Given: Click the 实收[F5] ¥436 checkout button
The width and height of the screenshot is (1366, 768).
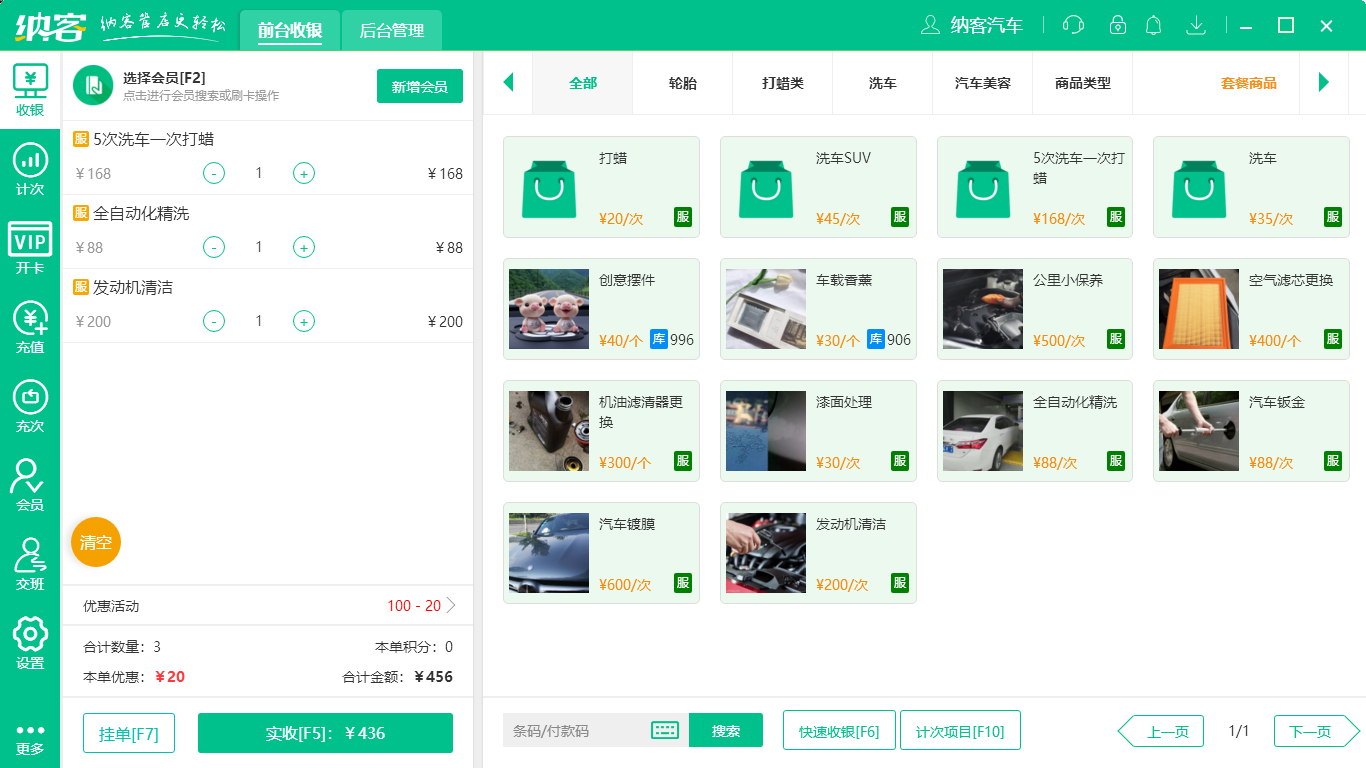Looking at the screenshot, I should (325, 733).
